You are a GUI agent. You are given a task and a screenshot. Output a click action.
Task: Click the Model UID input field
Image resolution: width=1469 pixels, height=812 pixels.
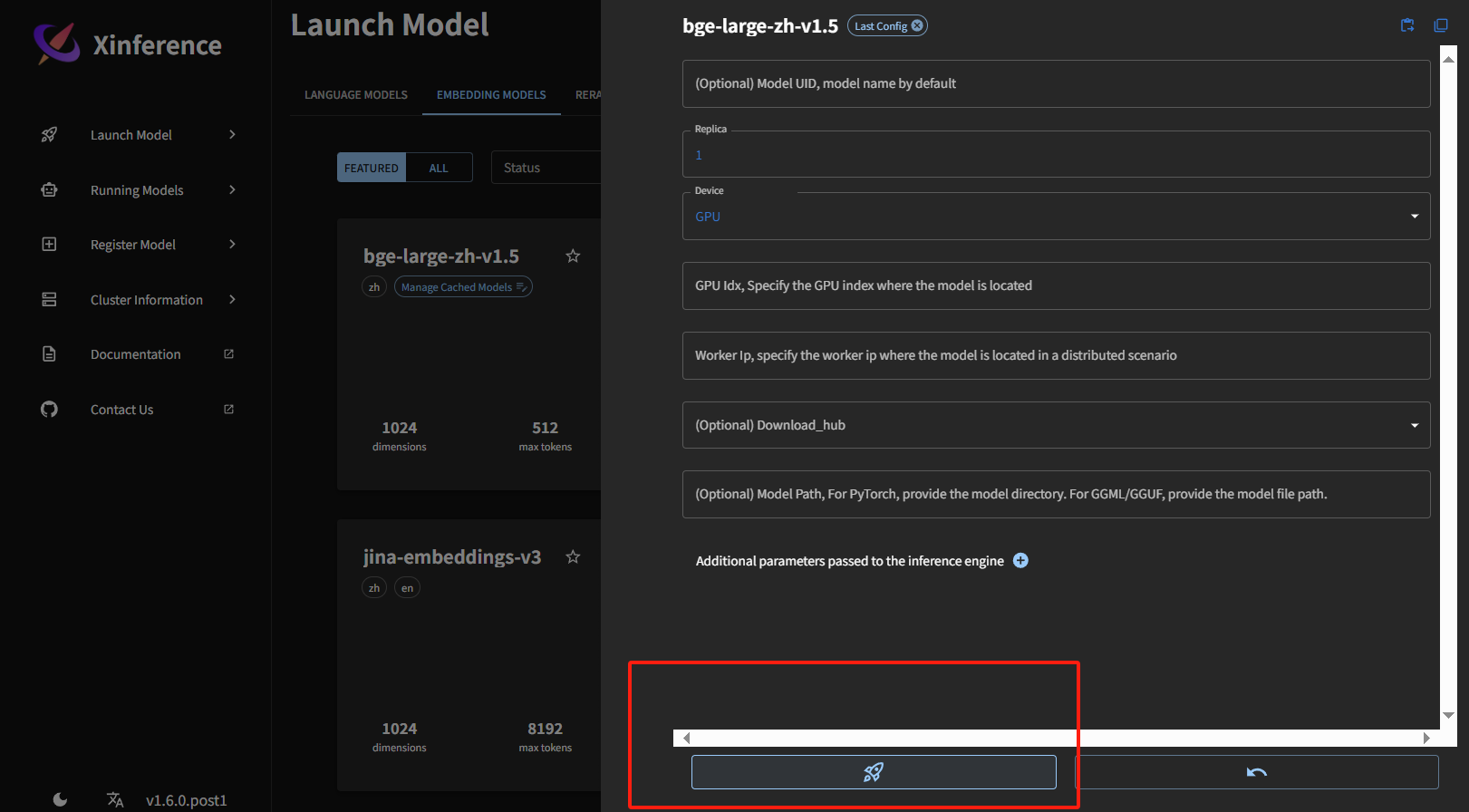pyautogui.click(x=1056, y=83)
